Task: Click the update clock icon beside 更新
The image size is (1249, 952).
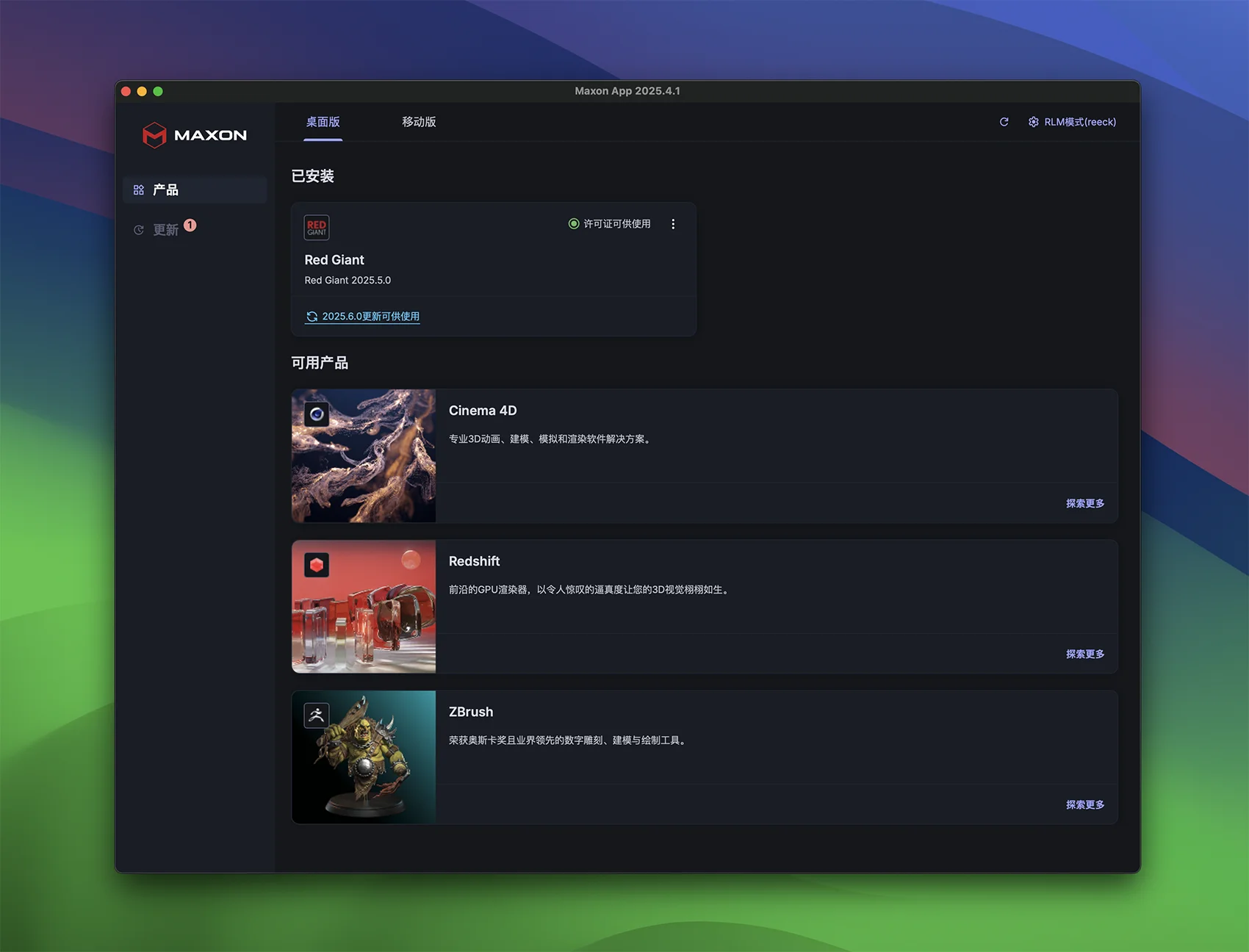Action: [x=138, y=230]
